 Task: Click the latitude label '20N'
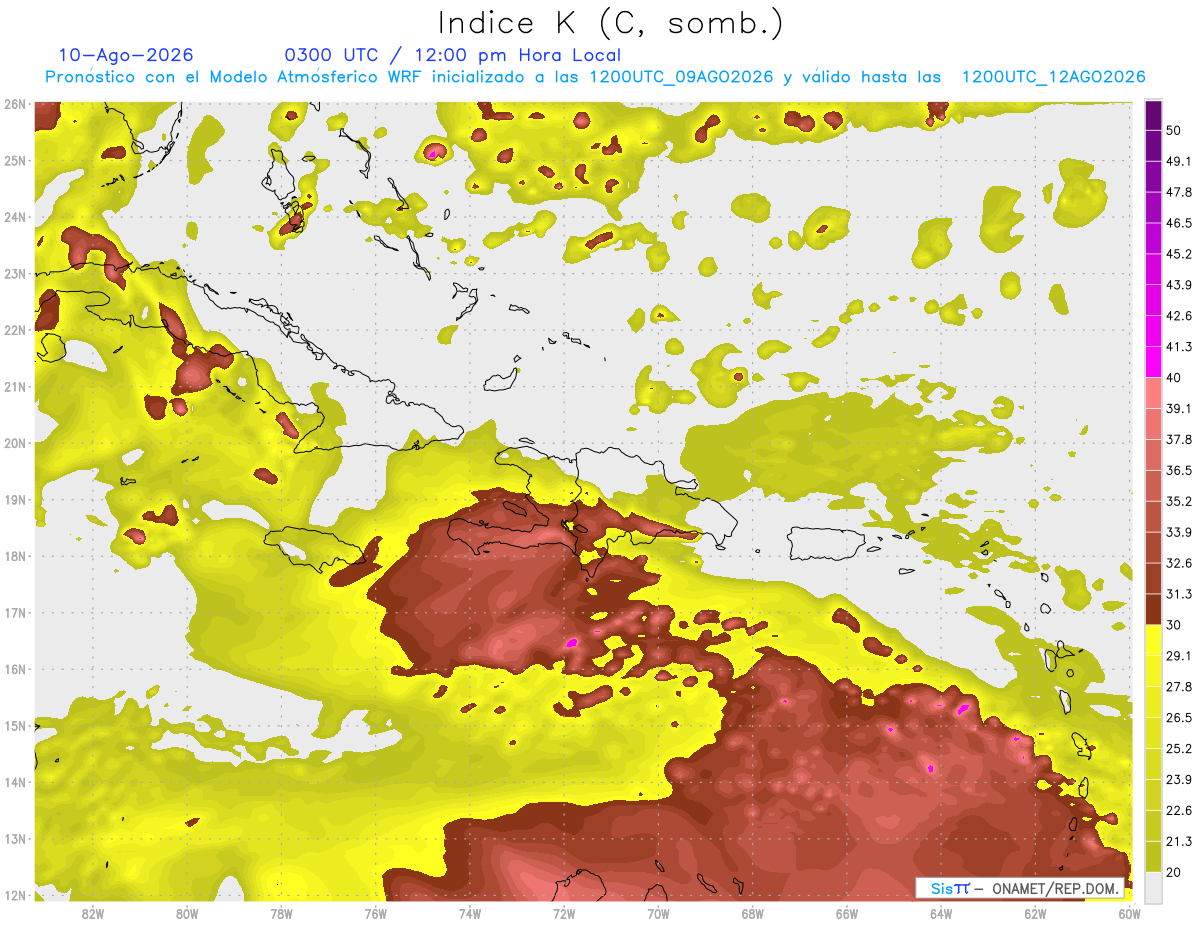[15, 443]
